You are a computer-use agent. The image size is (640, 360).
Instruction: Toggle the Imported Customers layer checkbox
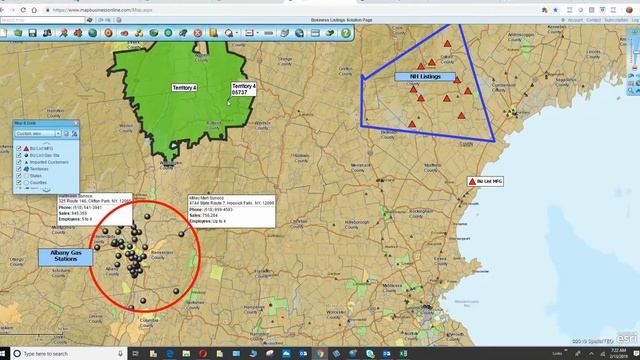[x=19, y=162]
